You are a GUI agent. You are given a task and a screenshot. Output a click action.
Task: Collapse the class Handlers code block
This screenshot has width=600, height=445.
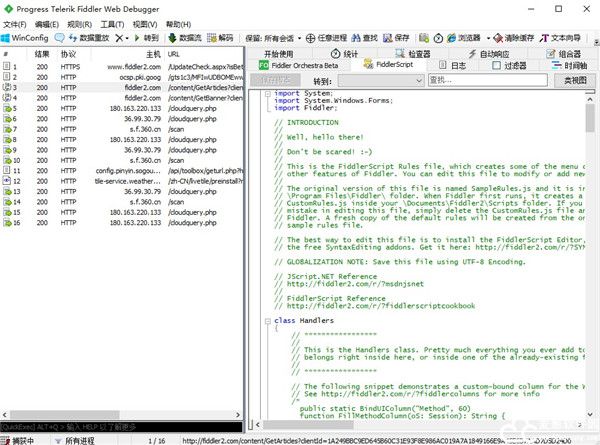point(267,321)
